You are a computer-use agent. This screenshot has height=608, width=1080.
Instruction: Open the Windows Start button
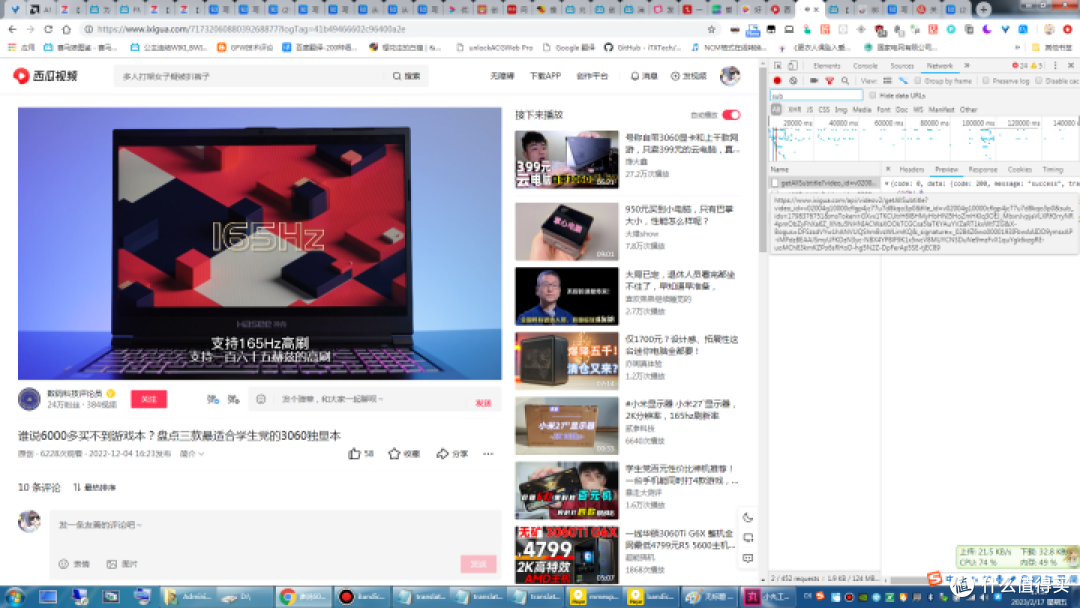14,596
